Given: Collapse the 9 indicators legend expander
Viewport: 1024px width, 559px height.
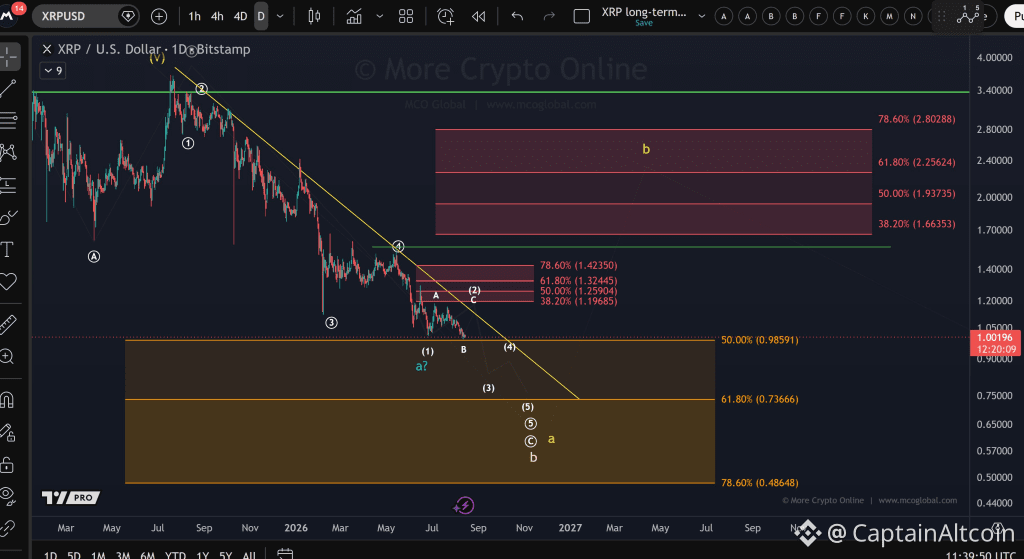Looking at the screenshot, I should pyautogui.click(x=54, y=71).
